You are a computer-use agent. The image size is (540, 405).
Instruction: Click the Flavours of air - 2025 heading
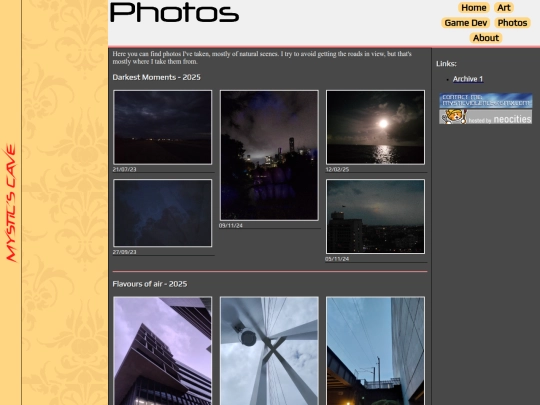click(150, 284)
